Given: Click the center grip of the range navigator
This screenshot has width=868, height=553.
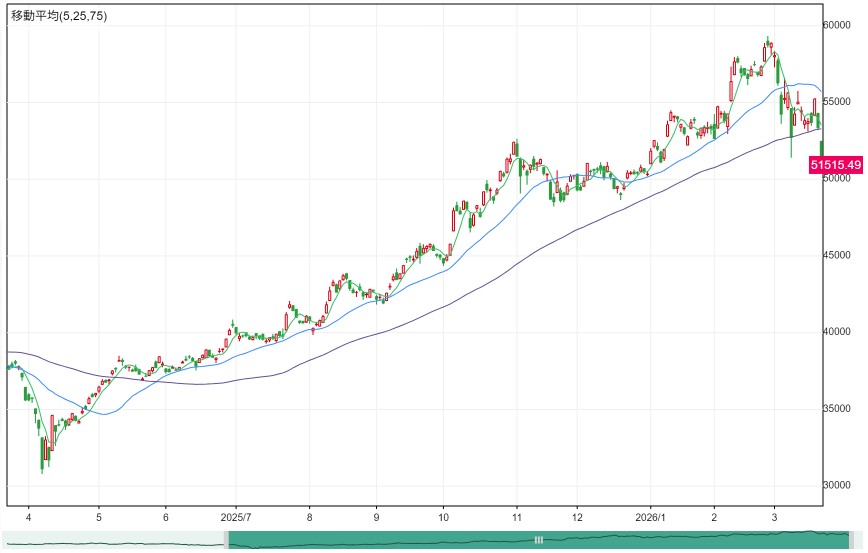Looking at the screenshot, I should tap(539, 540).
